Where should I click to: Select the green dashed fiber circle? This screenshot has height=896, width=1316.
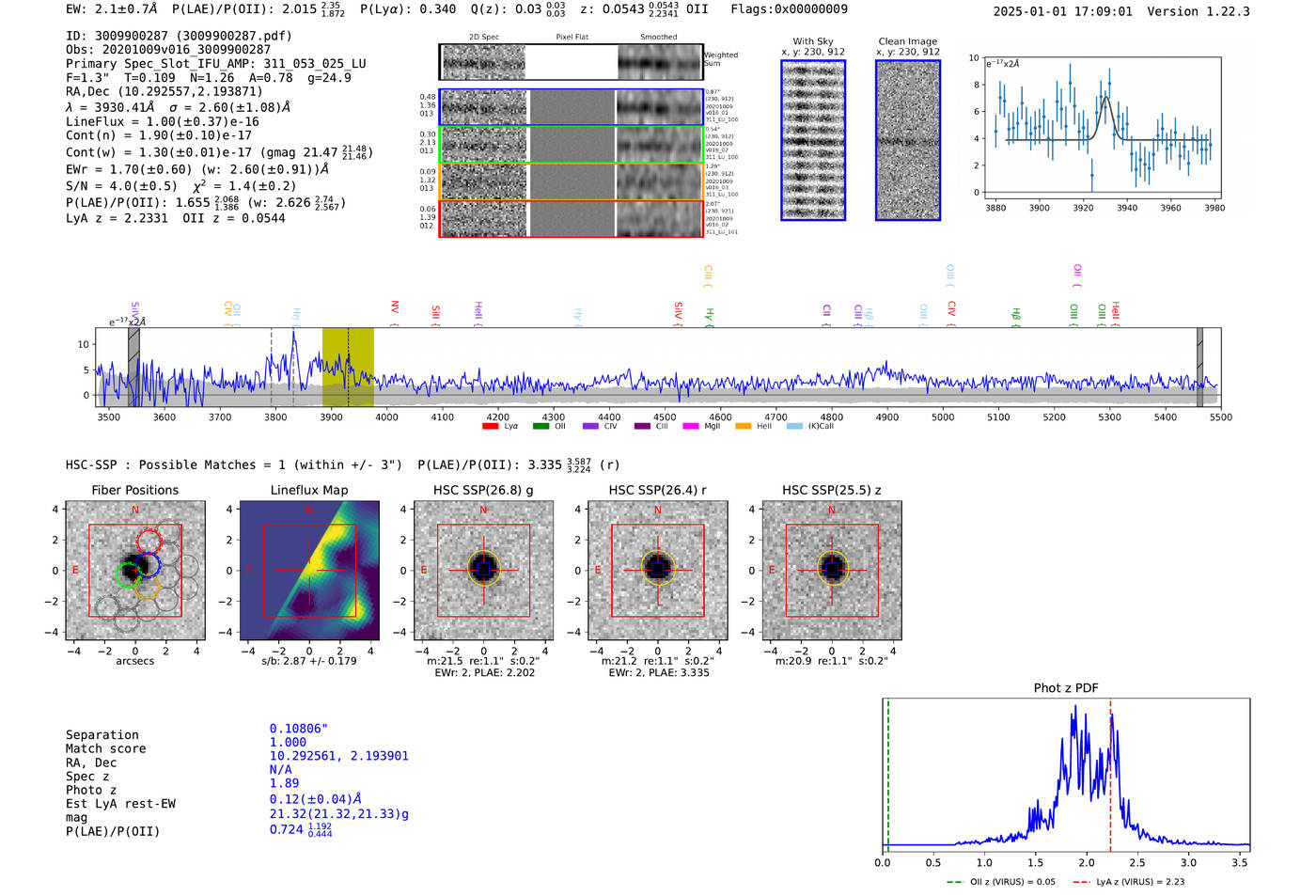pyautogui.click(x=127, y=574)
